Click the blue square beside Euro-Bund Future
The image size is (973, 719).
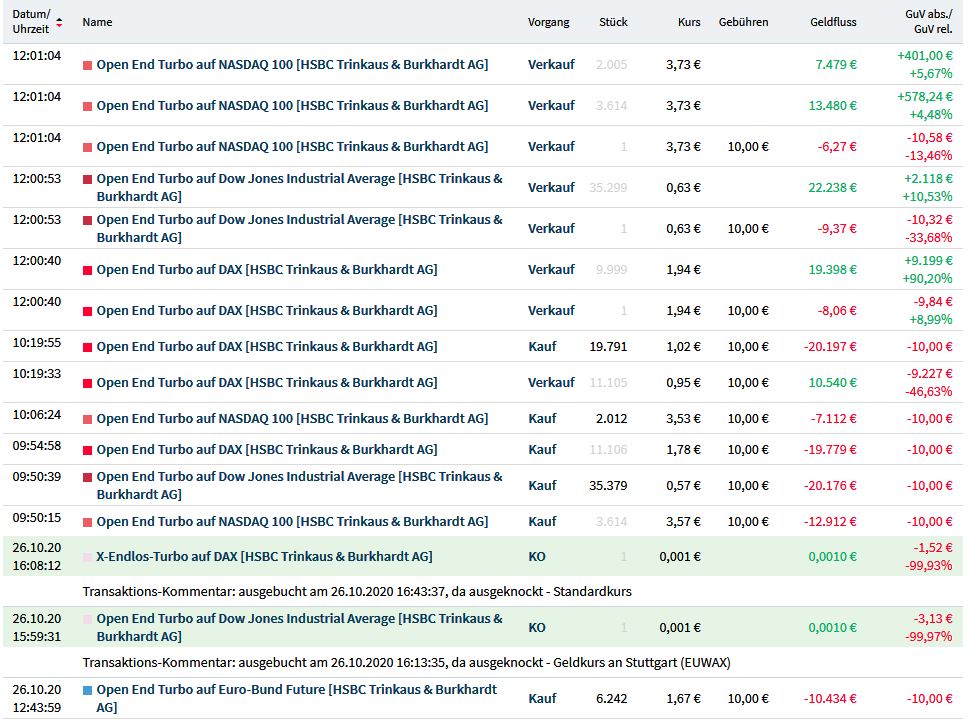(x=87, y=690)
